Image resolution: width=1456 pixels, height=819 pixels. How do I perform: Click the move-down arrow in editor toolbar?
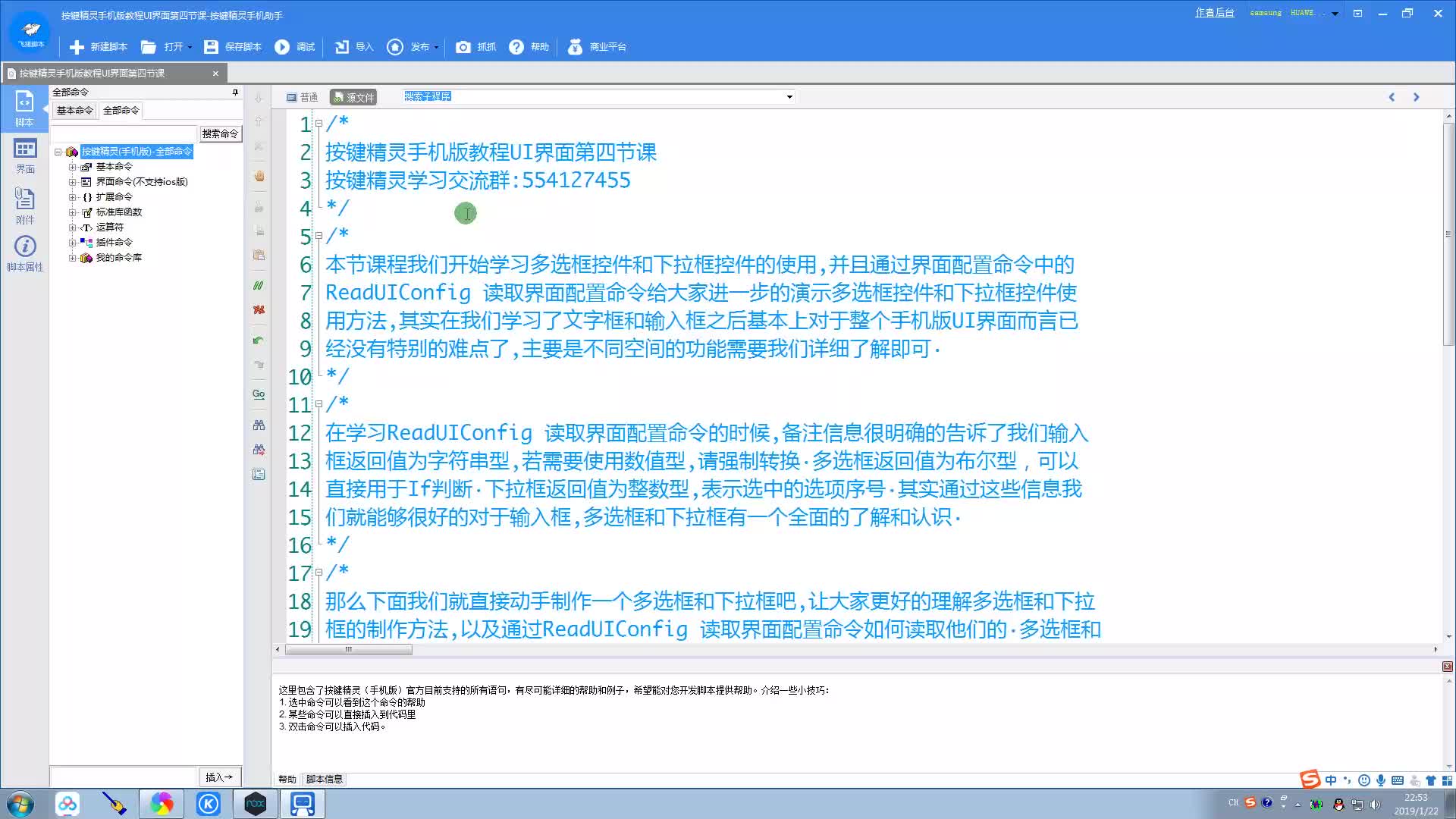coord(259,98)
